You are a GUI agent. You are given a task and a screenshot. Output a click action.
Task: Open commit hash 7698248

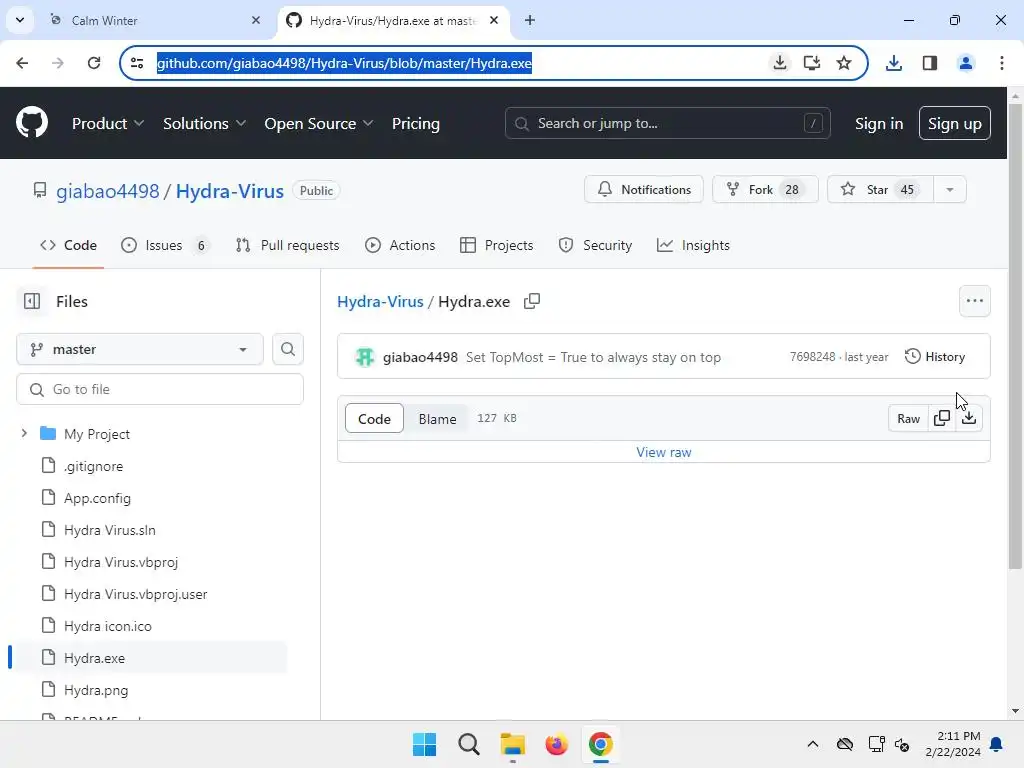812,357
